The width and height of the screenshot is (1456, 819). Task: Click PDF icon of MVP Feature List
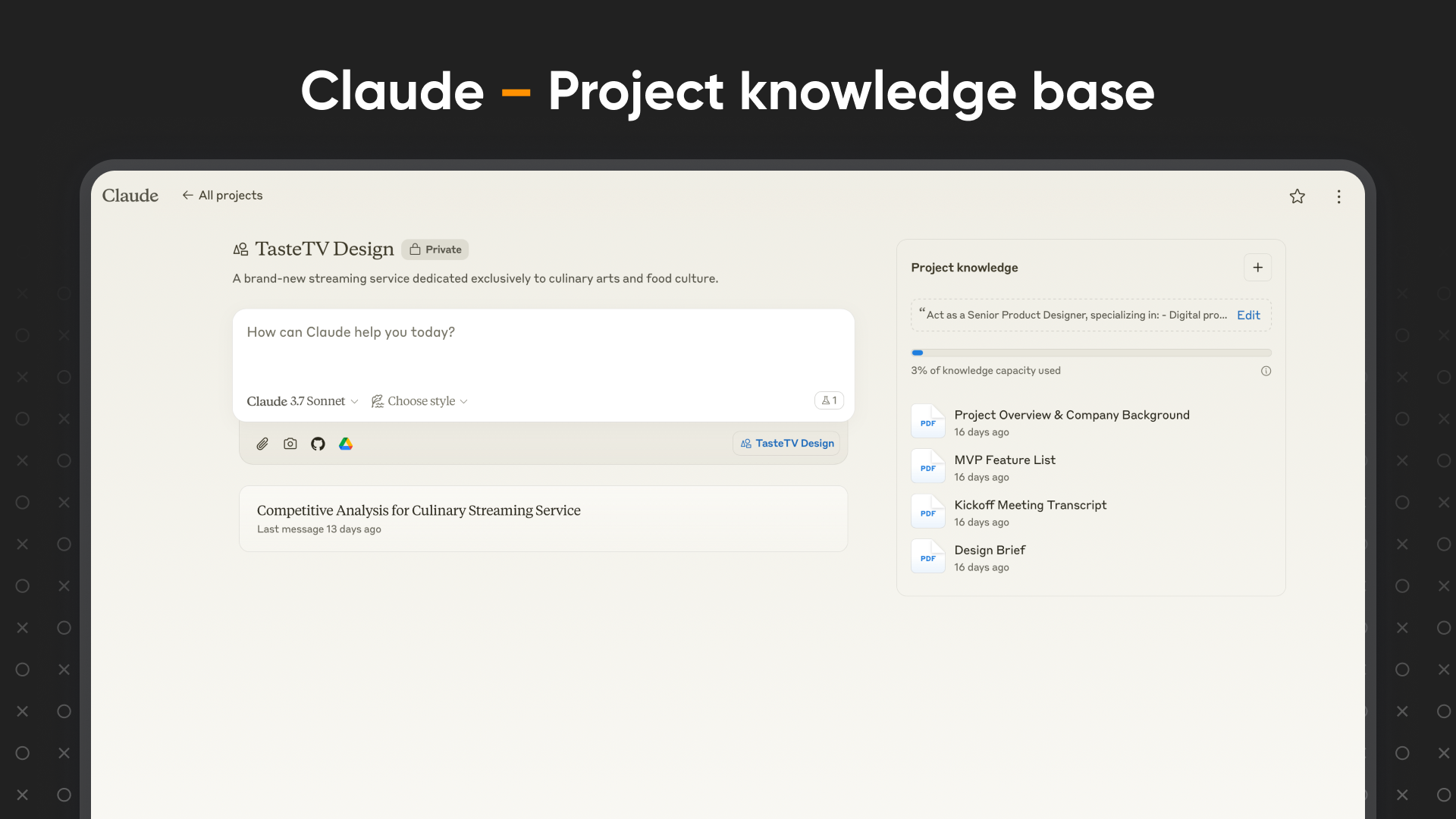[928, 466]
